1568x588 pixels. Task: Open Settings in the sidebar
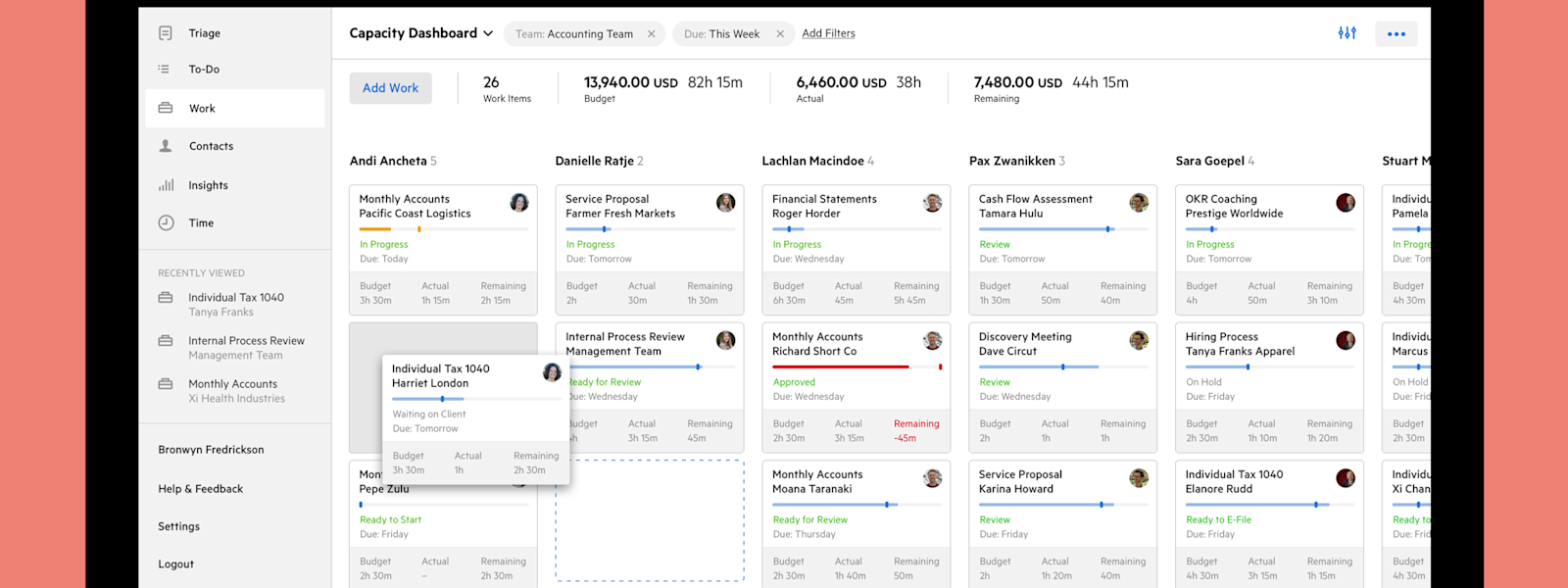(x=178, y=526)
